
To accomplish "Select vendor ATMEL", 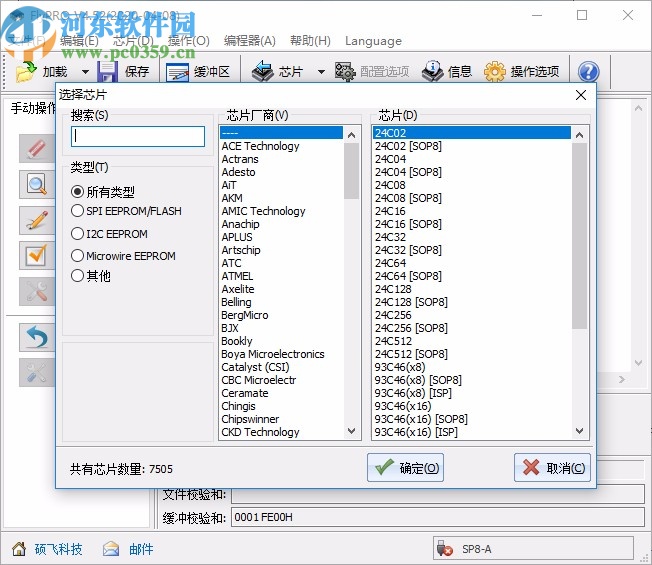I will [282, 276].
